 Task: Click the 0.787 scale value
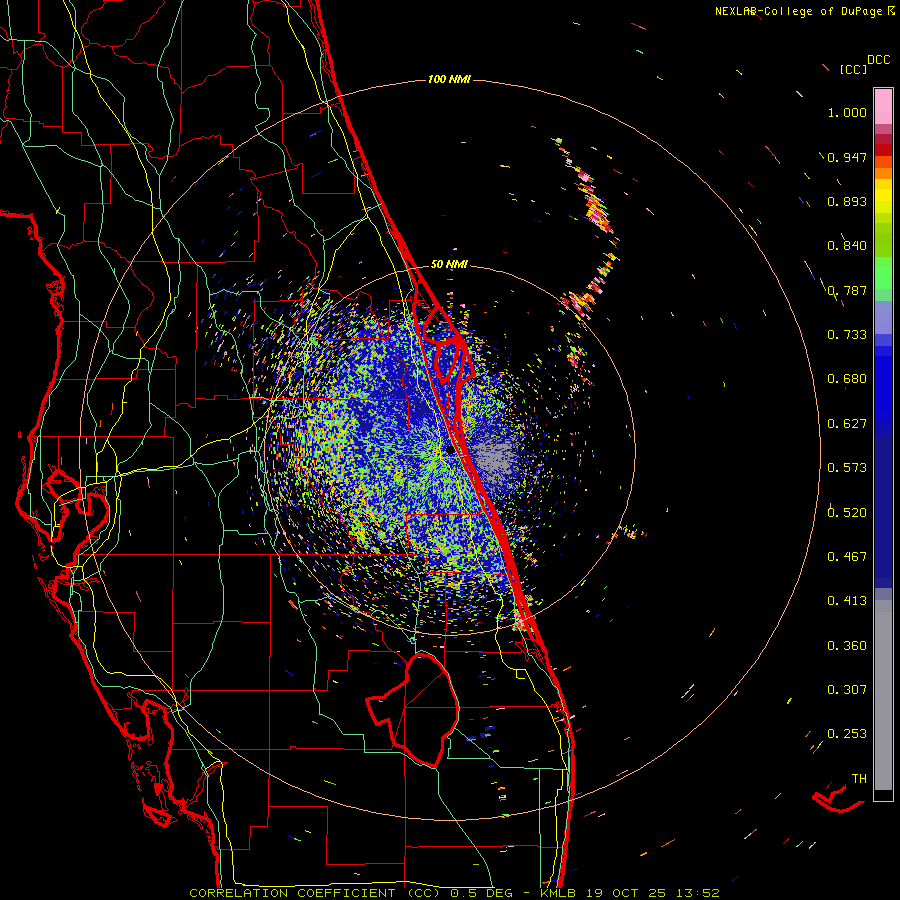[847, 290]
